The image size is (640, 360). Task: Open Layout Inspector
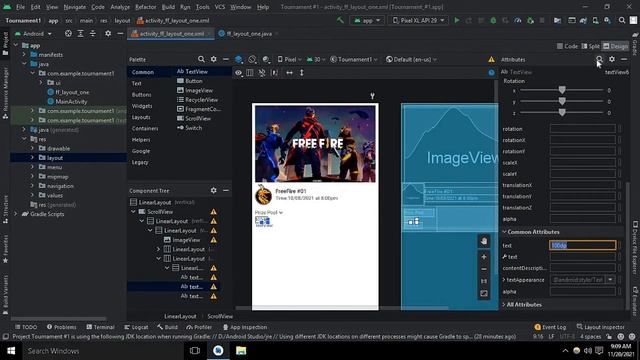tap(600, 327)
